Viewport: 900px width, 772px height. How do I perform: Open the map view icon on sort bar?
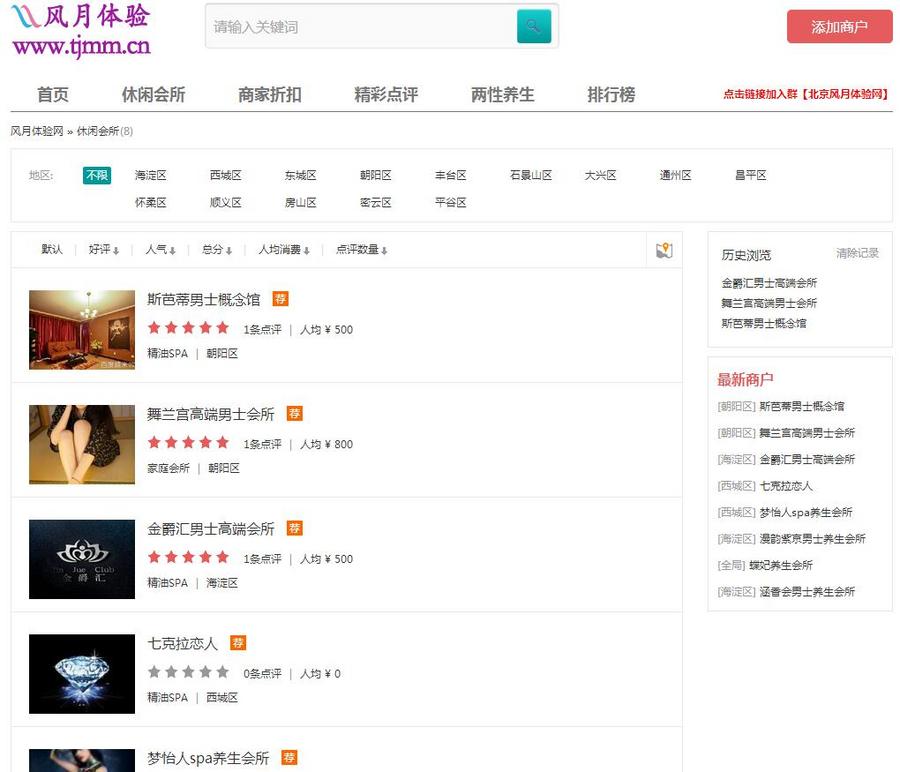click(663, 250)
